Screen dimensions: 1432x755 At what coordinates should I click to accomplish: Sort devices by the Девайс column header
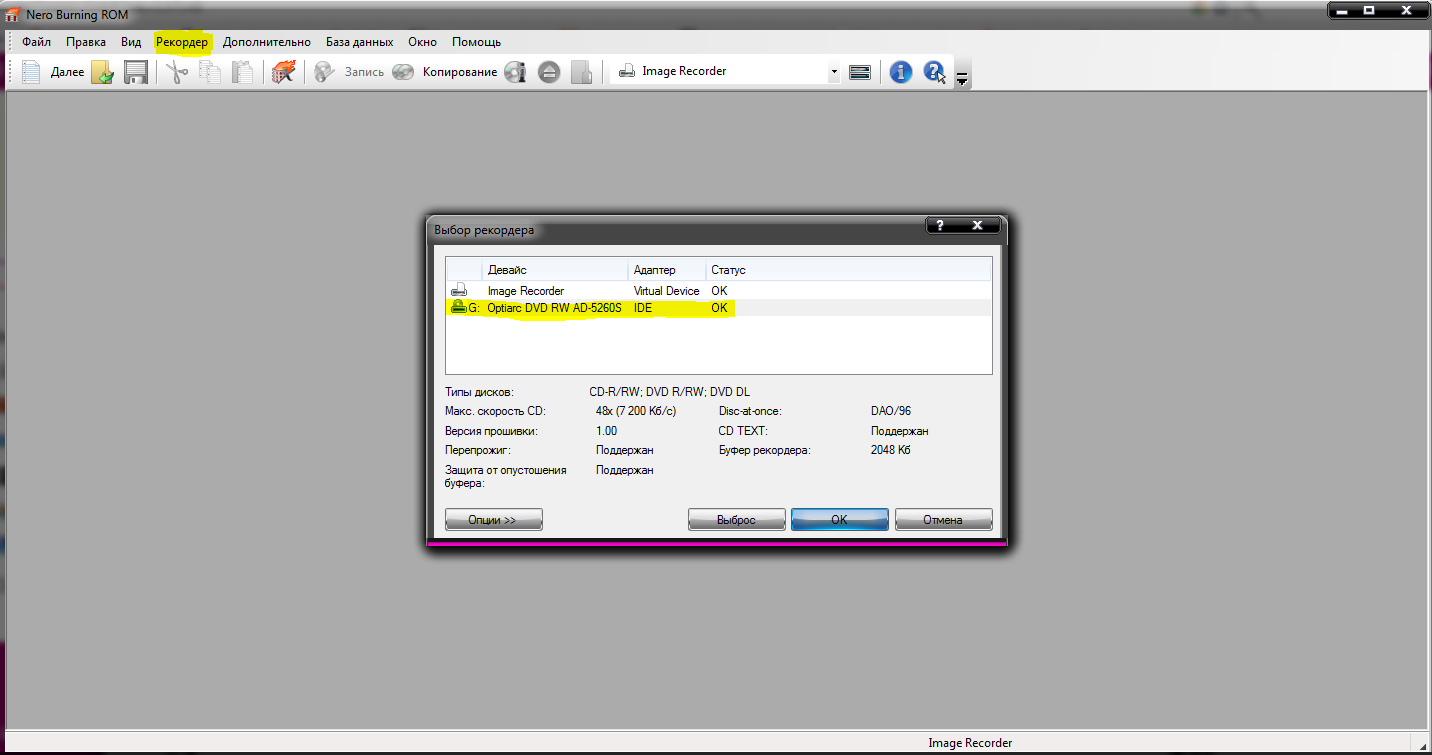(555, 270)
